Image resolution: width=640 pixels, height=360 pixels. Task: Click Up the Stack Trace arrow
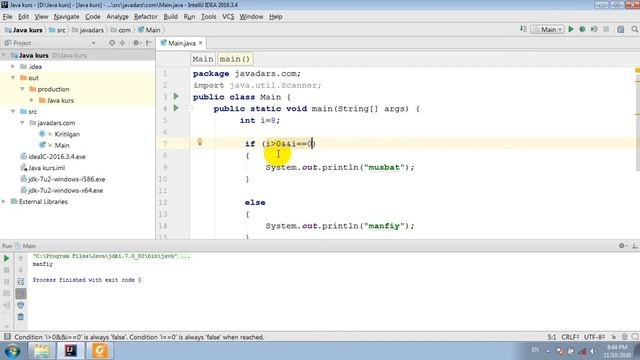(x=20, y=259)
